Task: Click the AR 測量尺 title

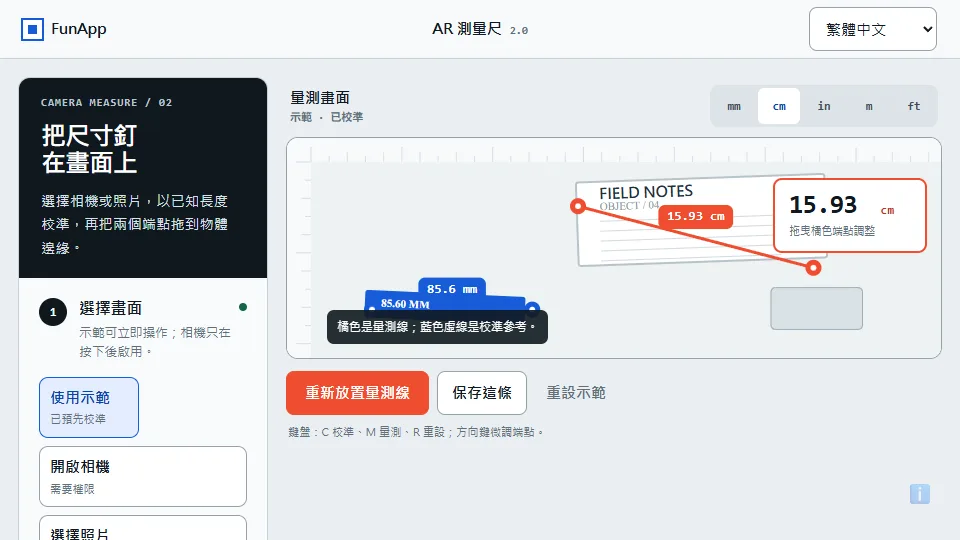Action: [x=467, y=29]
